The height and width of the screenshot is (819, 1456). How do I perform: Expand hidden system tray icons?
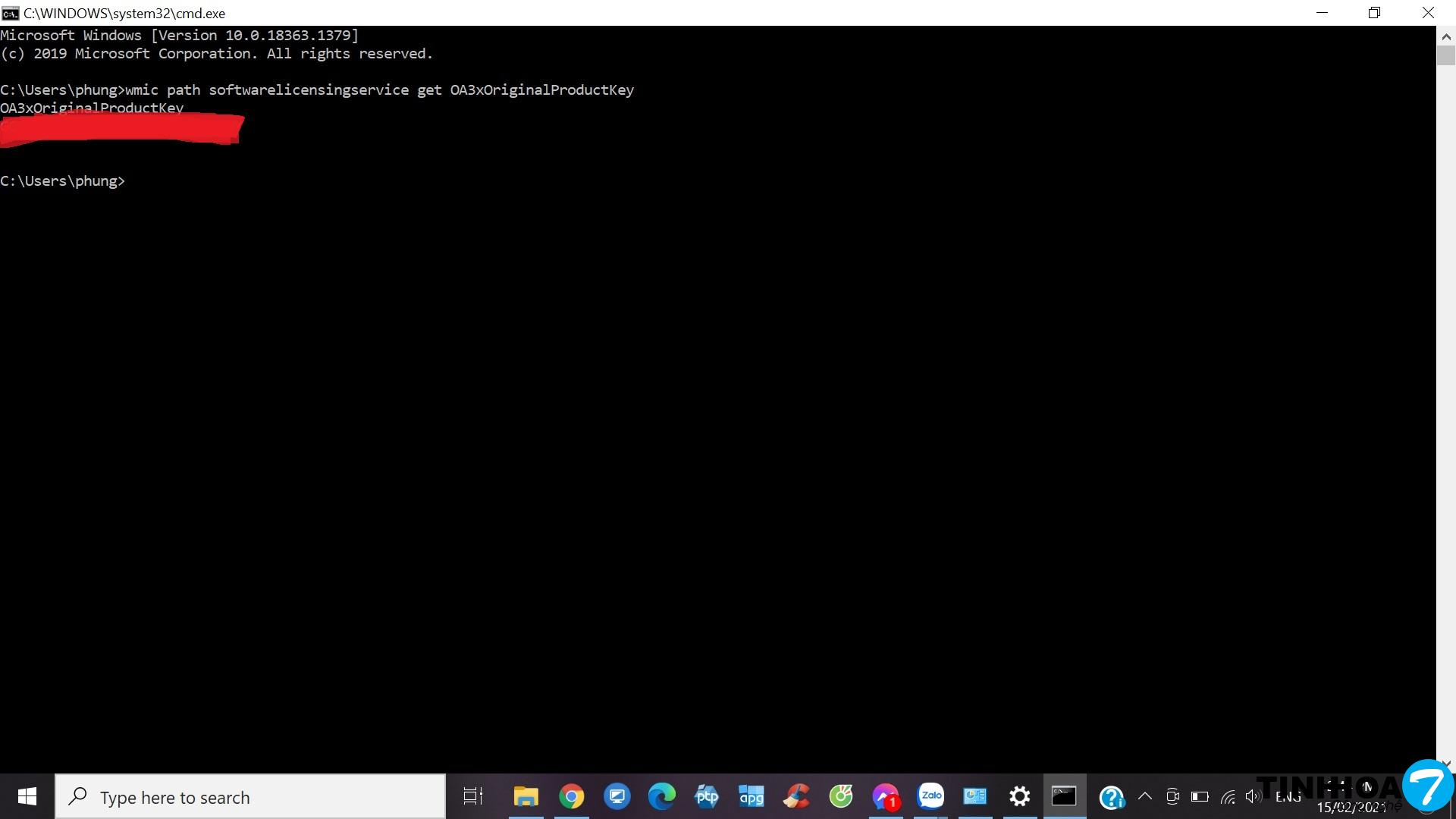pyautogui.click(x=1145, y=796)
